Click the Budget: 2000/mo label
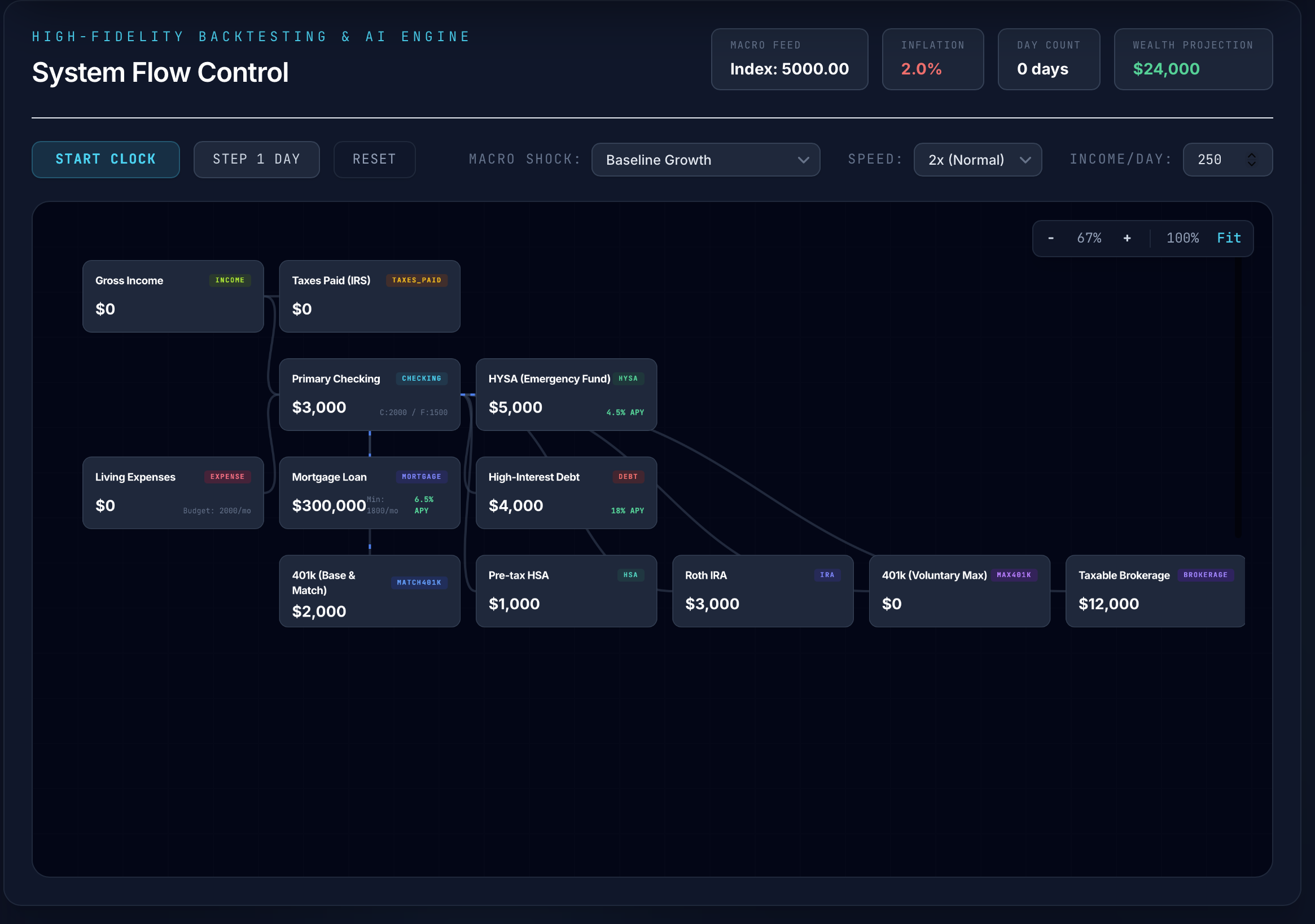The width and height of the screenshot is (1315, 924). tap(217, 511)
